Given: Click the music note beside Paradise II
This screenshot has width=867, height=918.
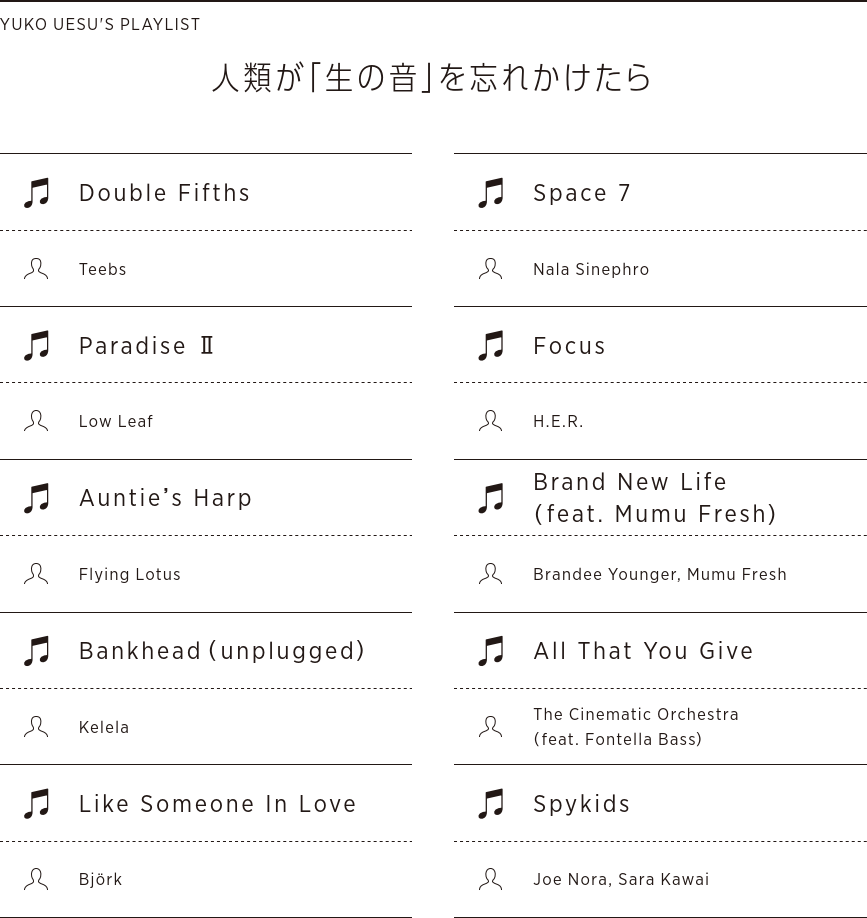Looking at the screenshot, I should (x=37, y=346).
